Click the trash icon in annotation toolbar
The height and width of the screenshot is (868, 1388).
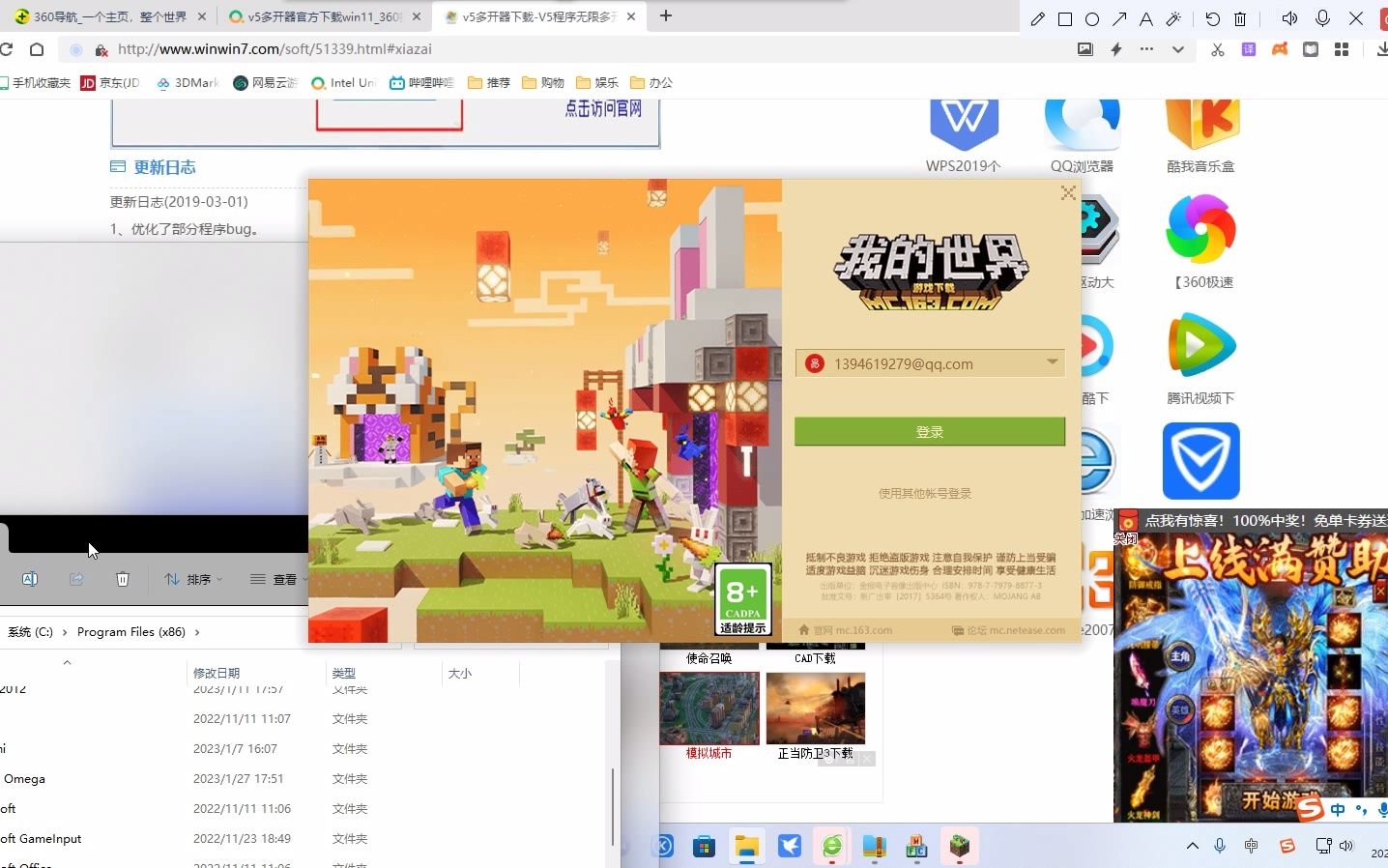click(x=1240, y=18)
